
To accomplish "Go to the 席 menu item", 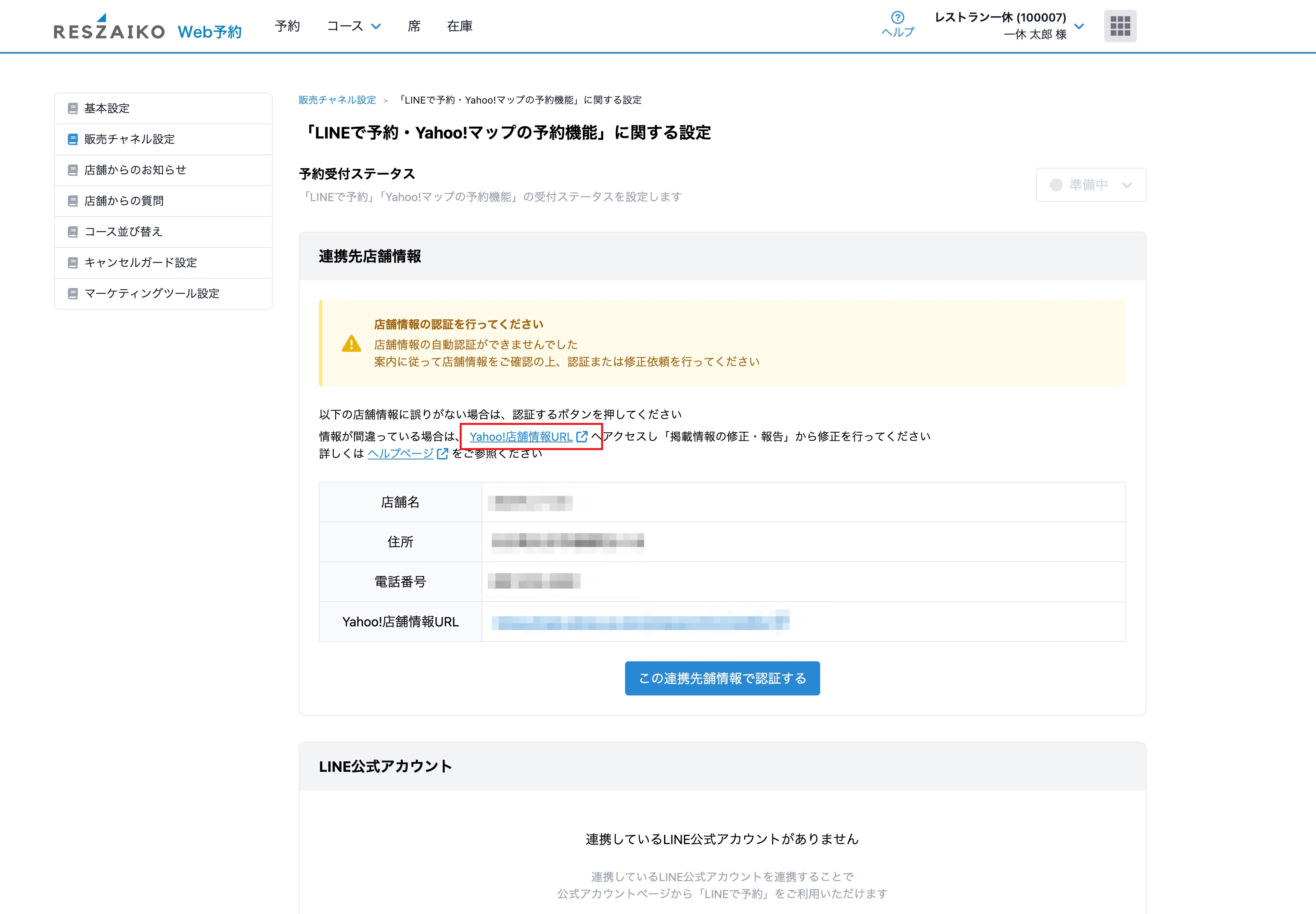I will [x=414, y=26].
